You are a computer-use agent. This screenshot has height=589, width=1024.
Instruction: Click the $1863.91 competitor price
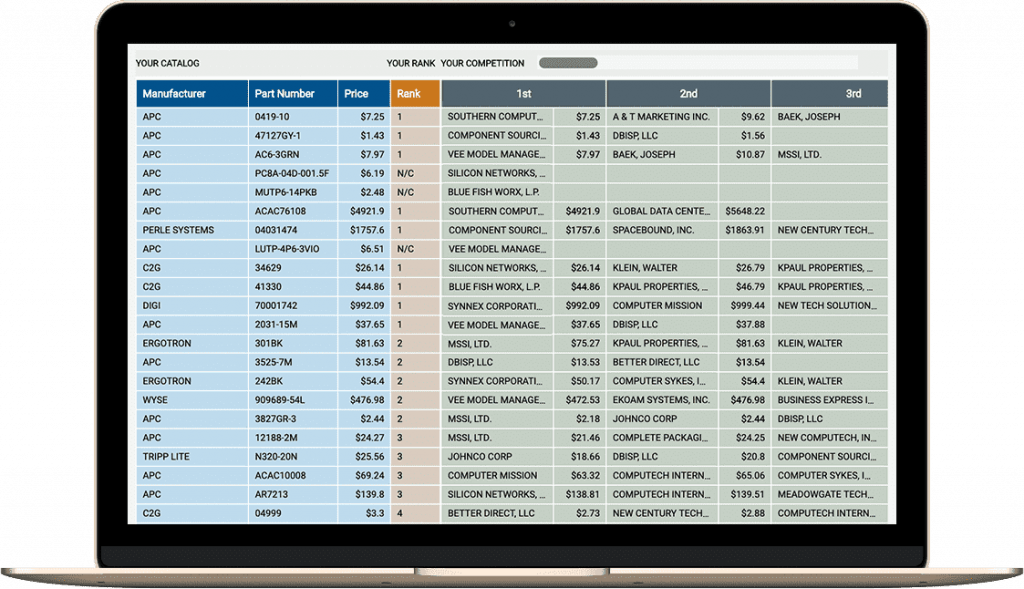point(744,231)
